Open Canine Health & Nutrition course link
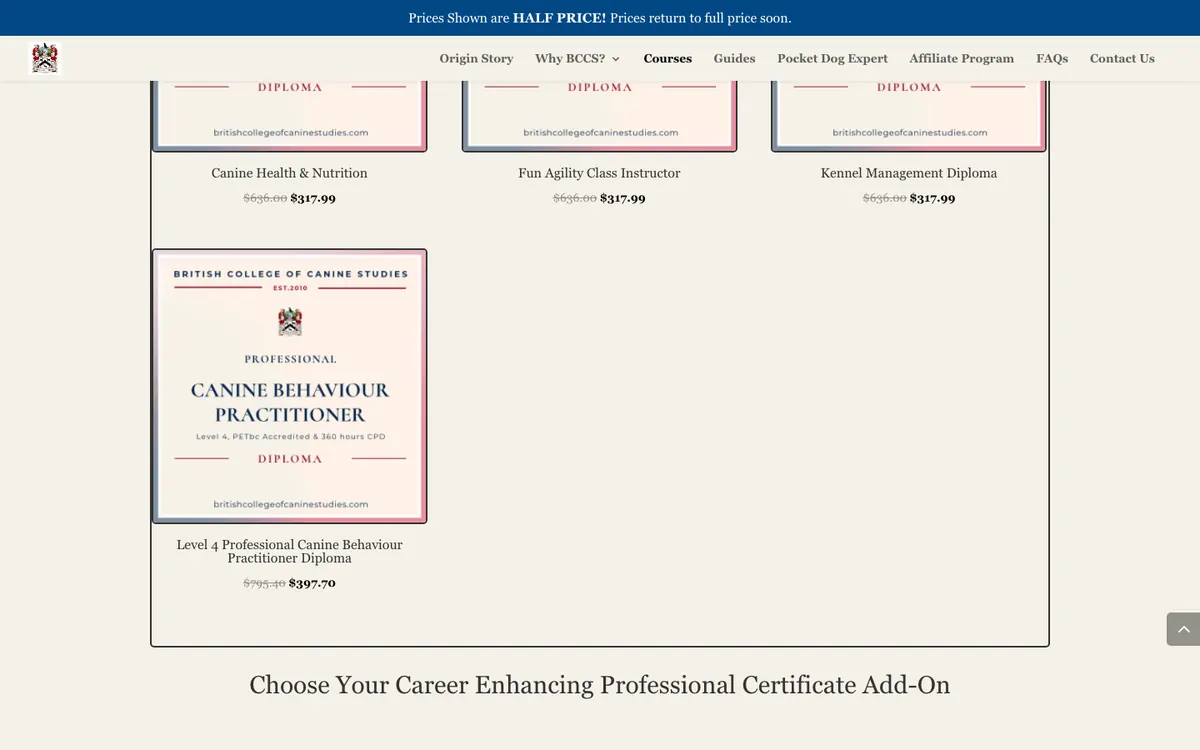The width and height of the screenshot is (1200, 750). coord(289,173)
